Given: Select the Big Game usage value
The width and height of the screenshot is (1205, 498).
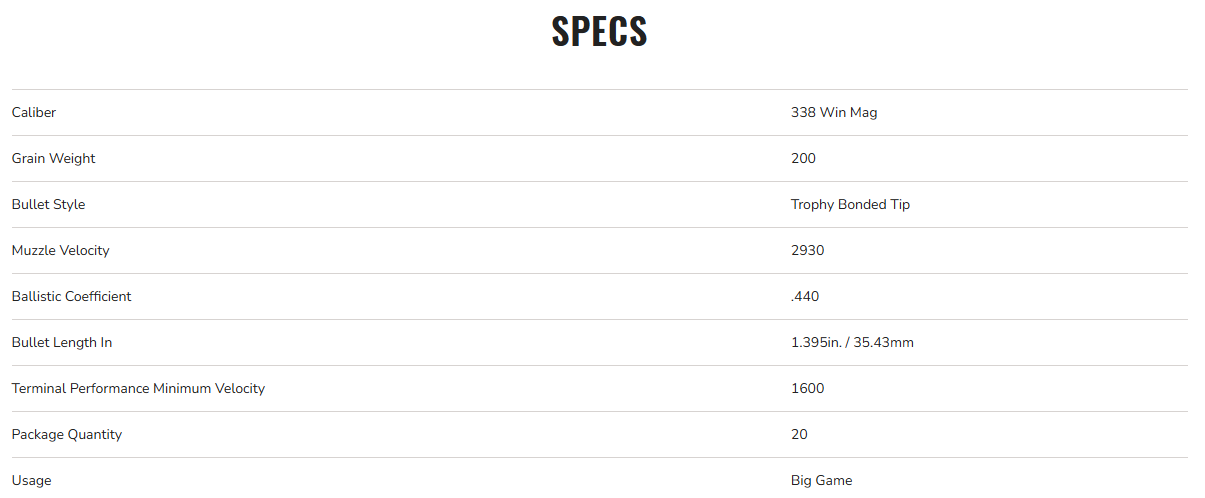Looking at the screenshot, I should click(x=821, y=481).
